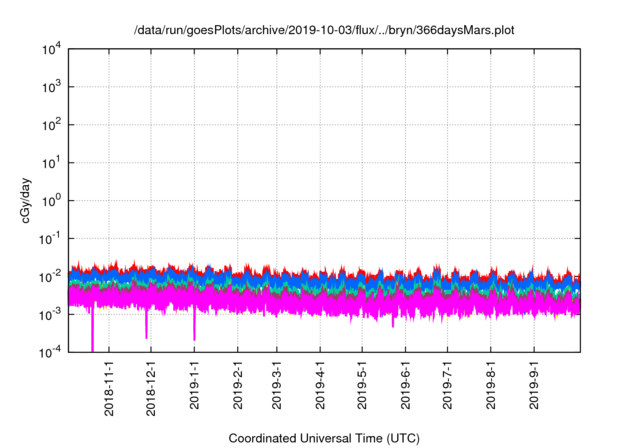
Task: Click the magenta dip spike near 2019-1-1
Action: point(194,330)
